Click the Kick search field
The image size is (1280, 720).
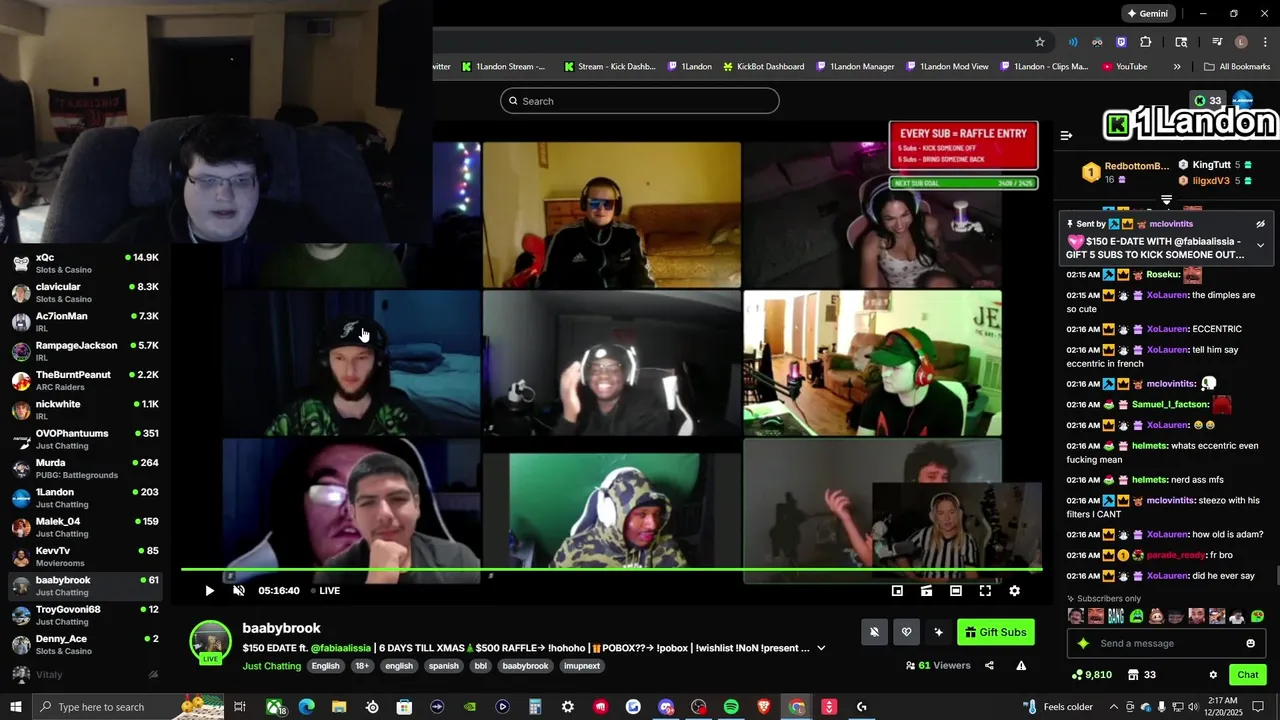tap(640, 101)
